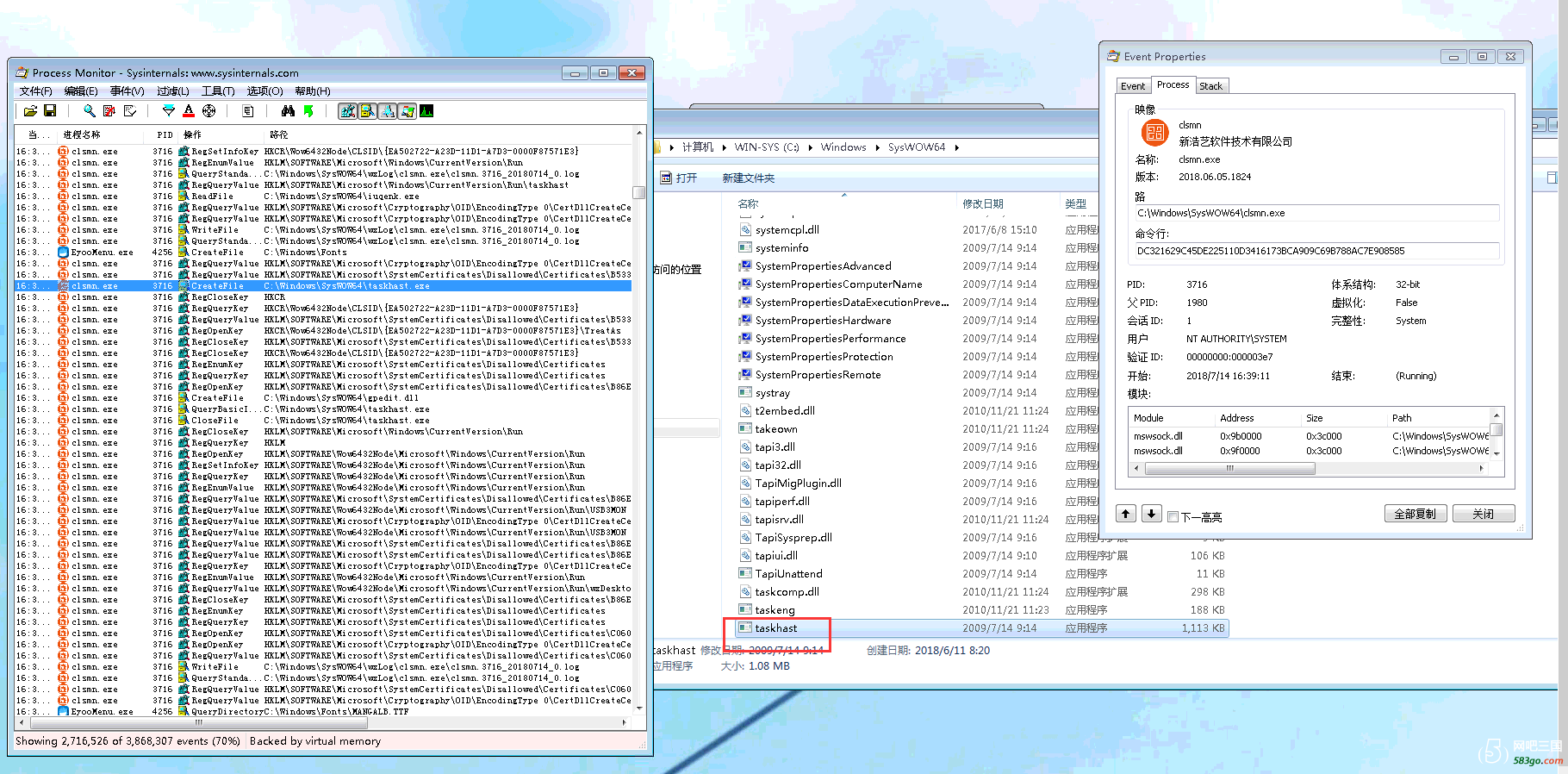Toggle the Capture magnifier icon in Process Monitor

90,111
